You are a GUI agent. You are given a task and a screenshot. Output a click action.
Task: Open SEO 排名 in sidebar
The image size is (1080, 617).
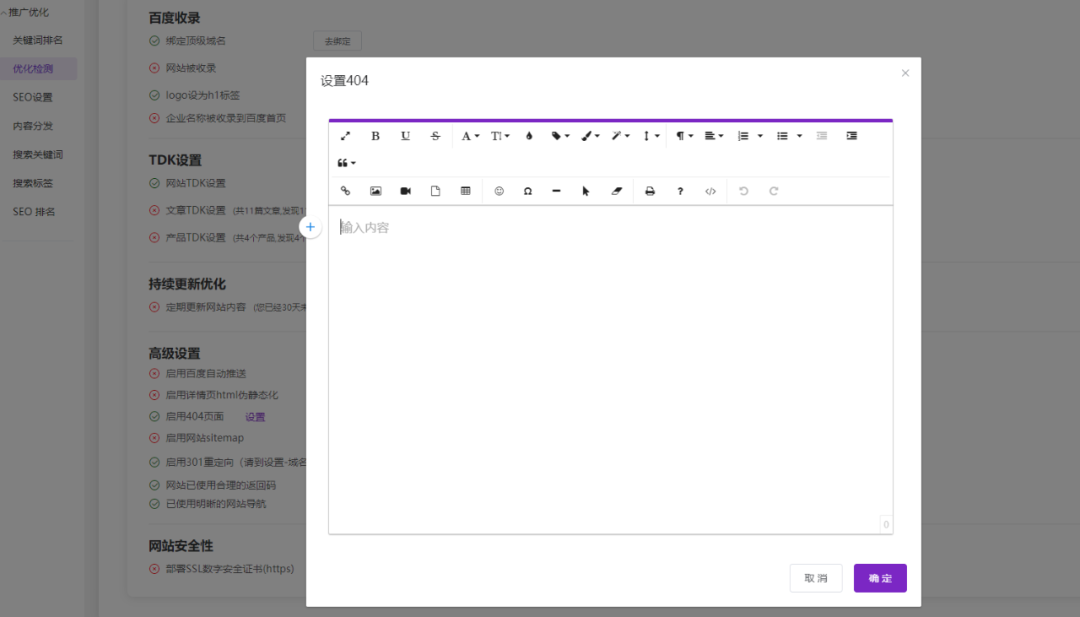click(34, 211)
